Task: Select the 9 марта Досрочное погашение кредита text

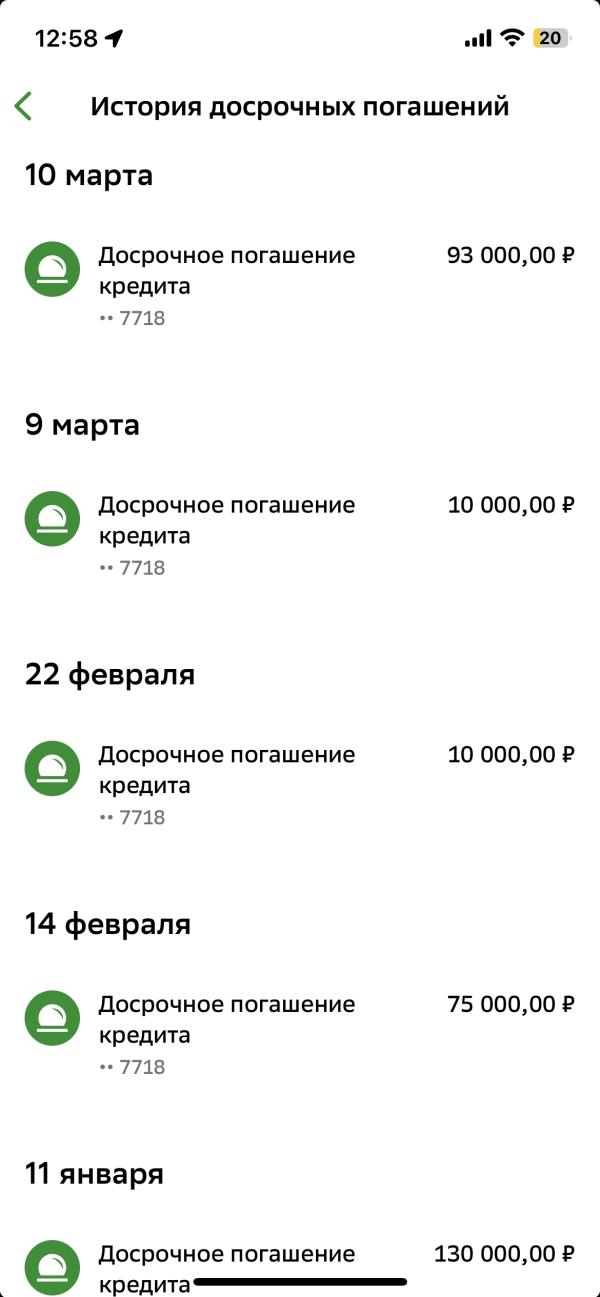Action: 227,520
